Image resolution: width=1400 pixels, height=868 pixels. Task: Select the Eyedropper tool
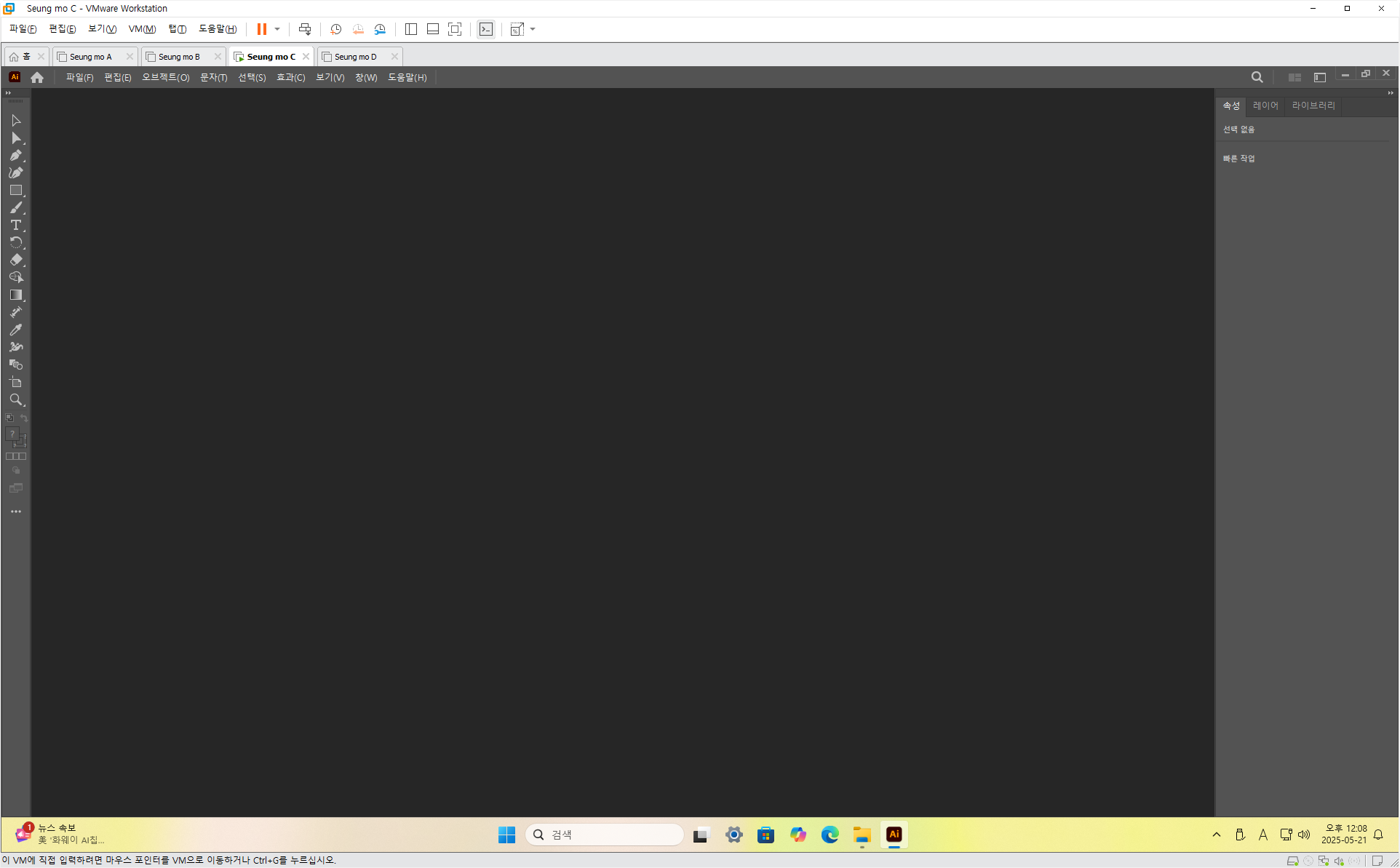(15, 330)
